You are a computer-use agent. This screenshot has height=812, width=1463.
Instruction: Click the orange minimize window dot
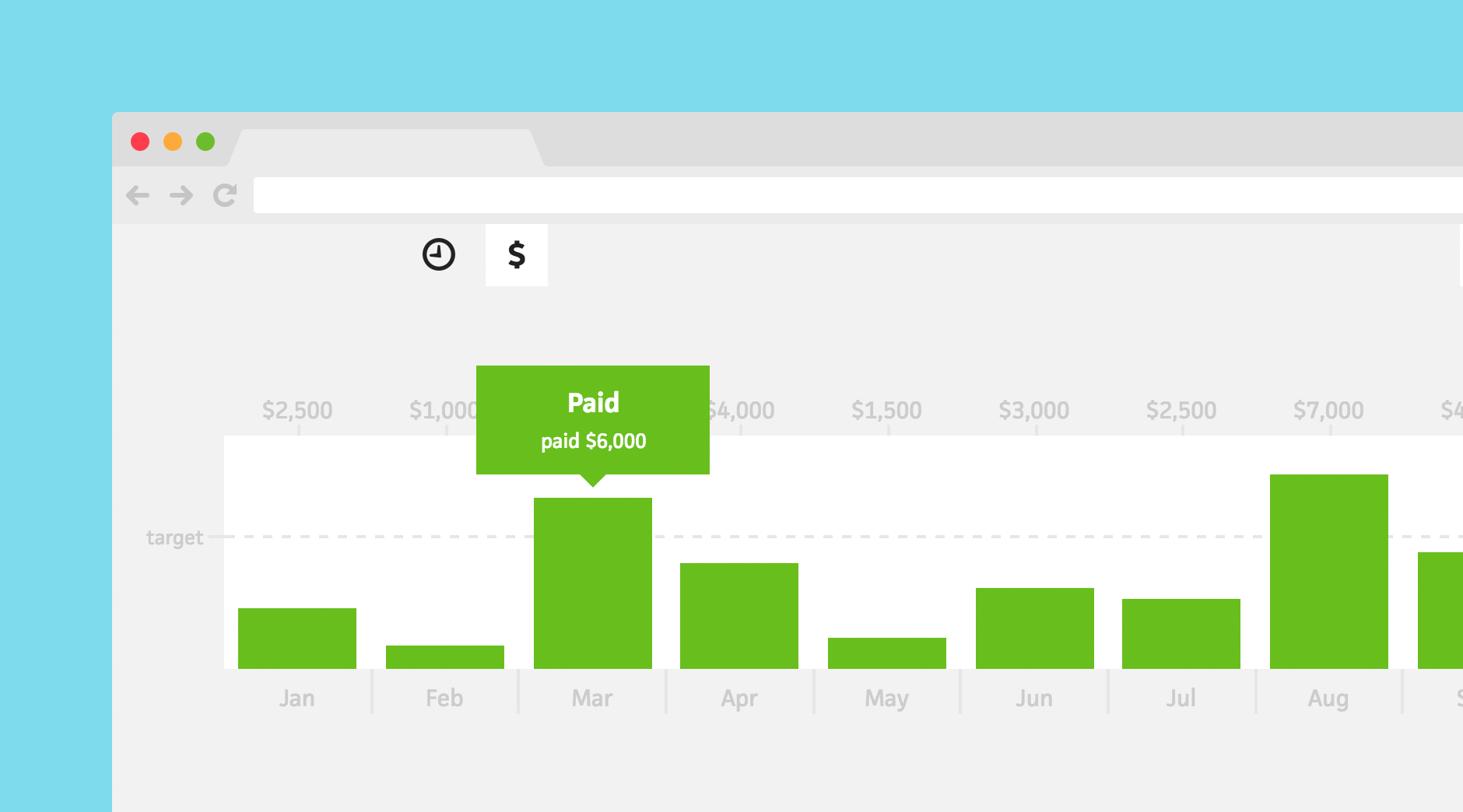pyautogui.click(x=173, y=142)
